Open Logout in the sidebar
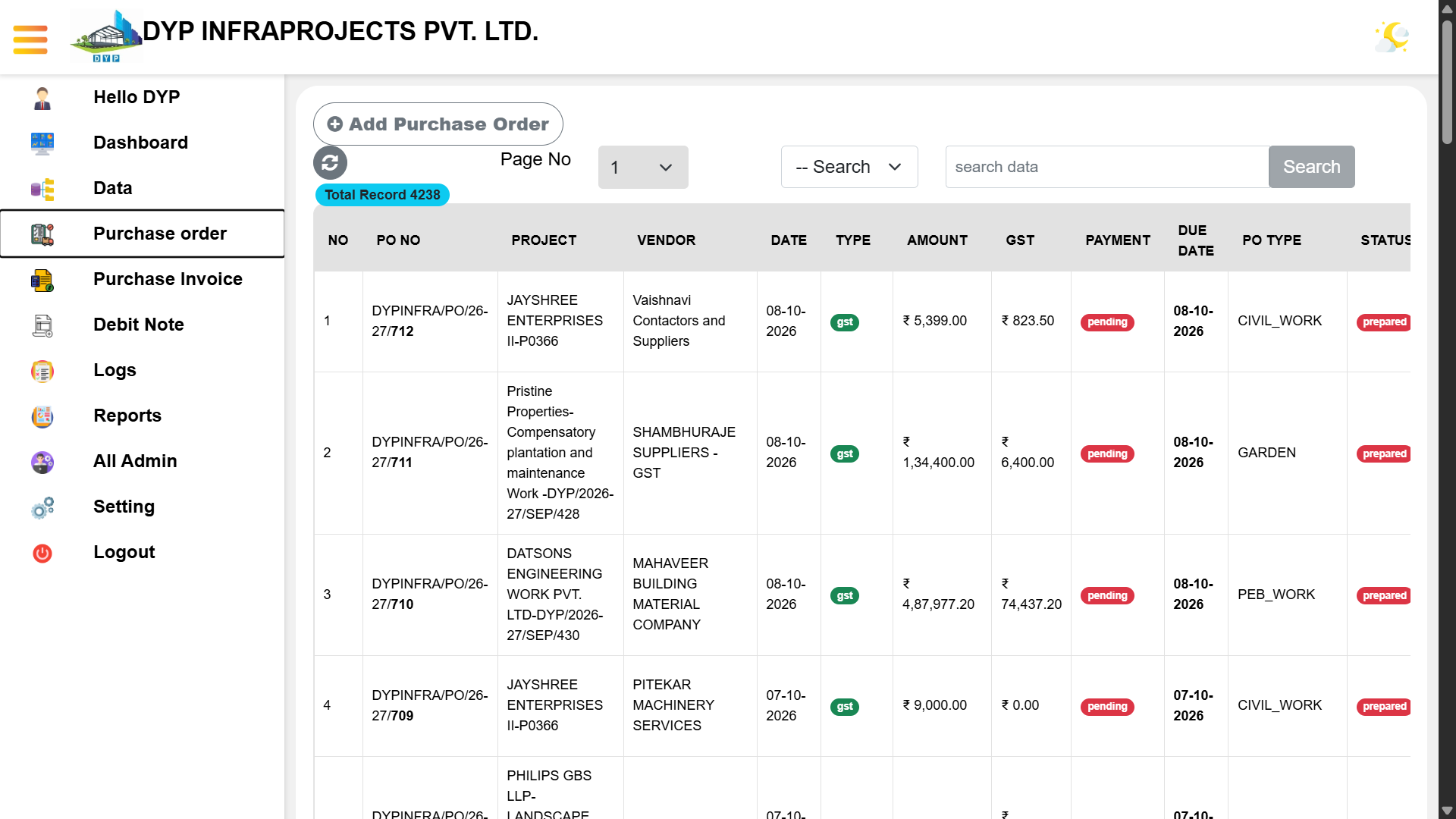This screenshot has height=819, width=1456. click(124, 552)
